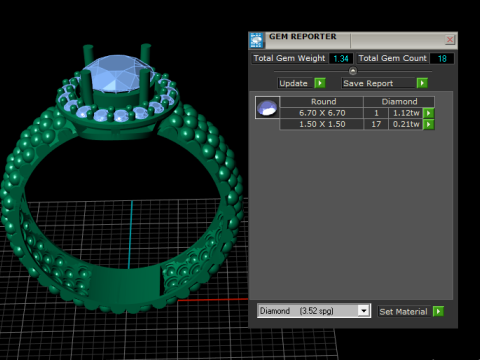Collapse the panel with the round arrow handle
Screen dimensions: 480x360
click(x=353, y=71)
